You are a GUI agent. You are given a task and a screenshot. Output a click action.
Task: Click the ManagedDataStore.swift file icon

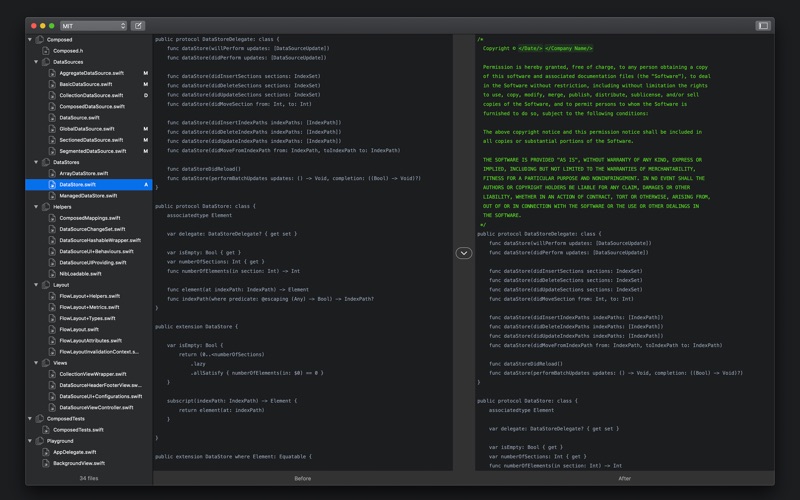coord(52,195)
